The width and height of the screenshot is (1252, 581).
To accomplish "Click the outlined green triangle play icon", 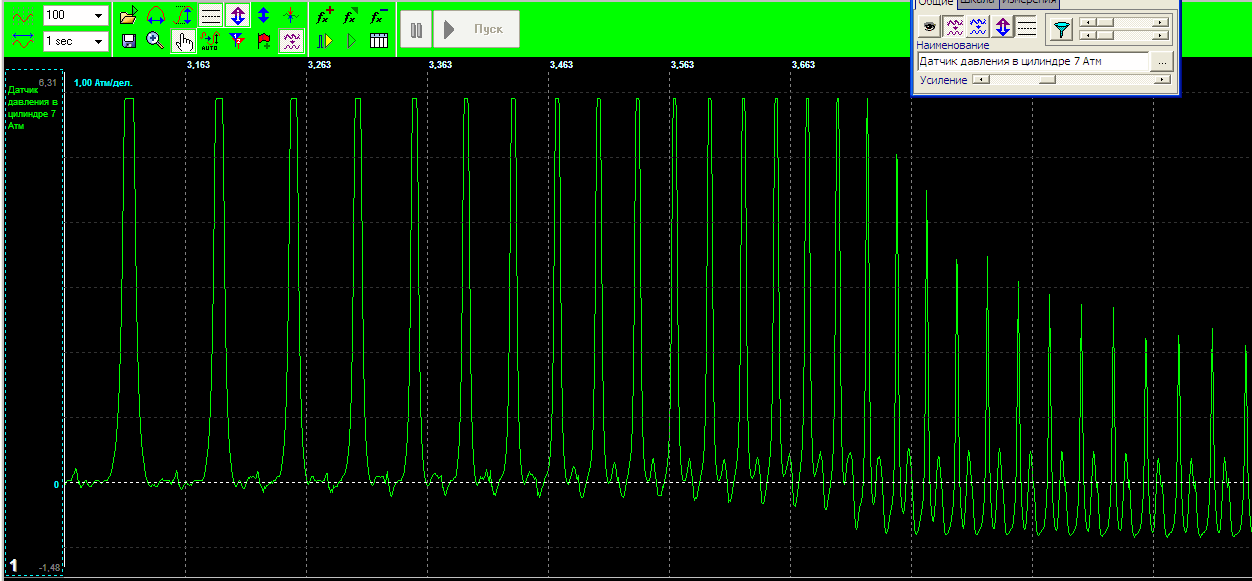I will pyautogui.click(x=351, y=41).
